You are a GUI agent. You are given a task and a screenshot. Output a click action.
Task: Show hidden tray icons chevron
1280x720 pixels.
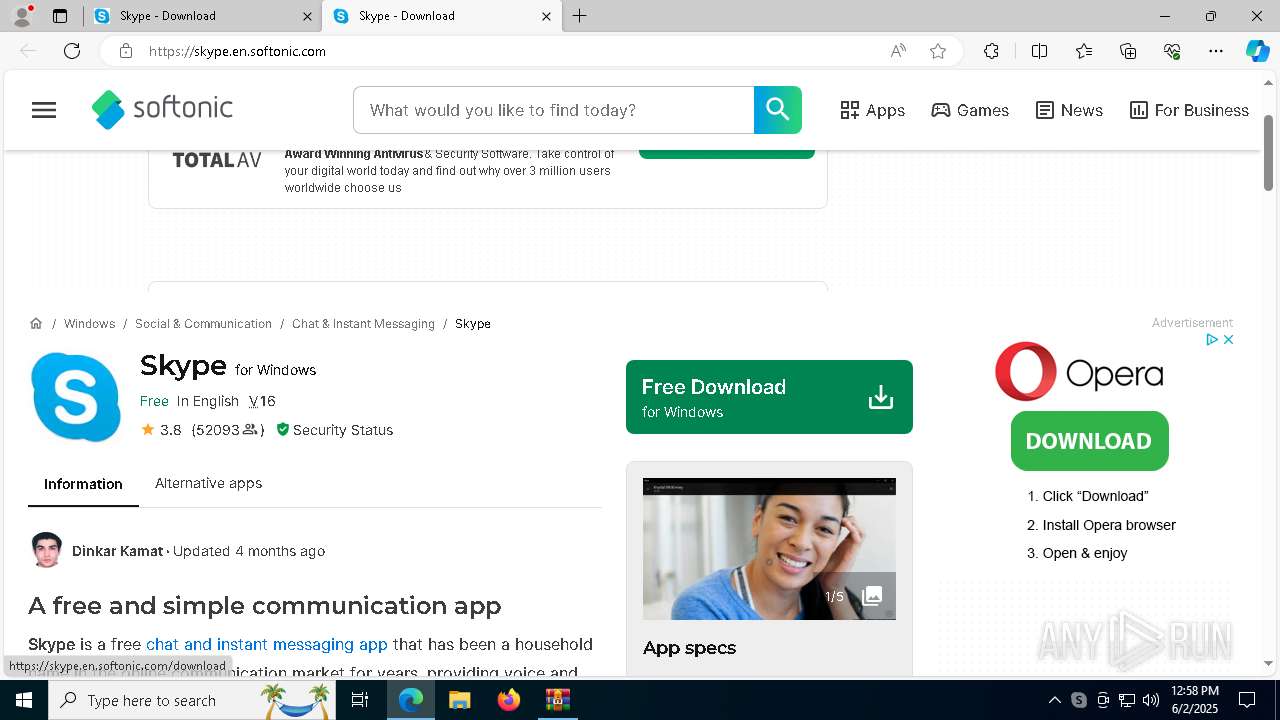(x=1054, y=700)
